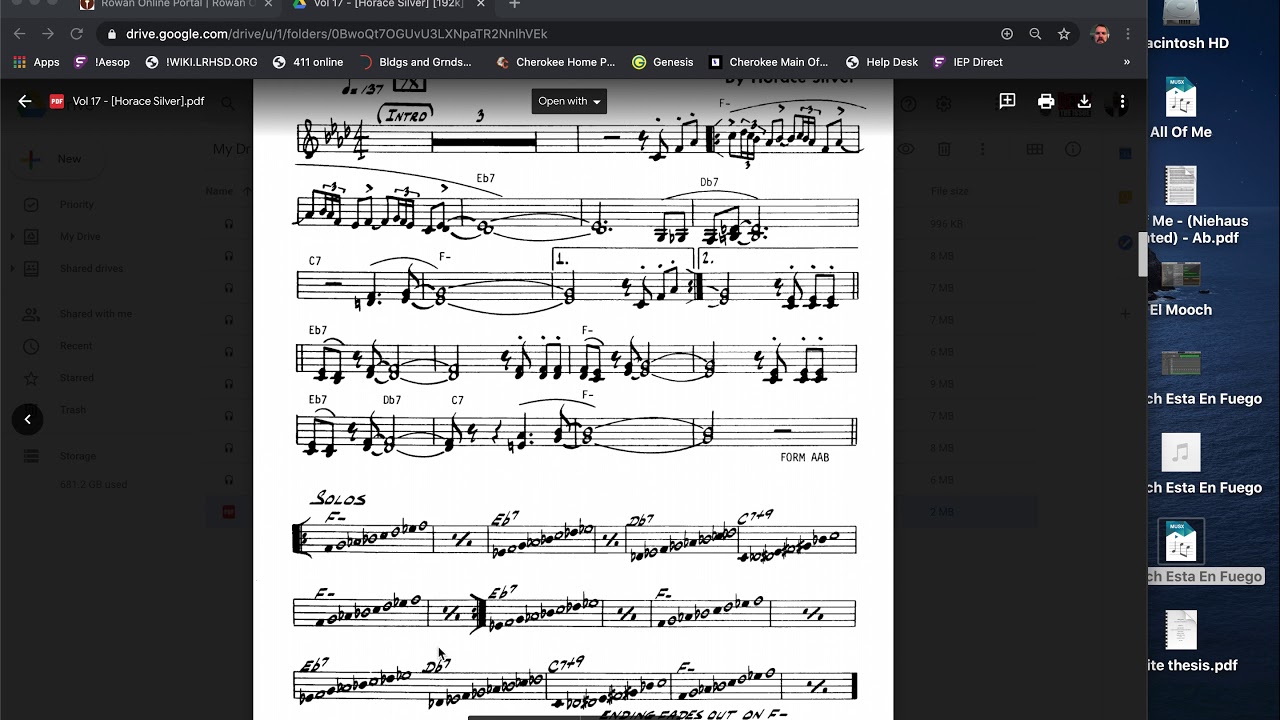Close the Vol 17 Horace Silver tab
Viewport: 1280px width, 720px height.
coord(481,4)
